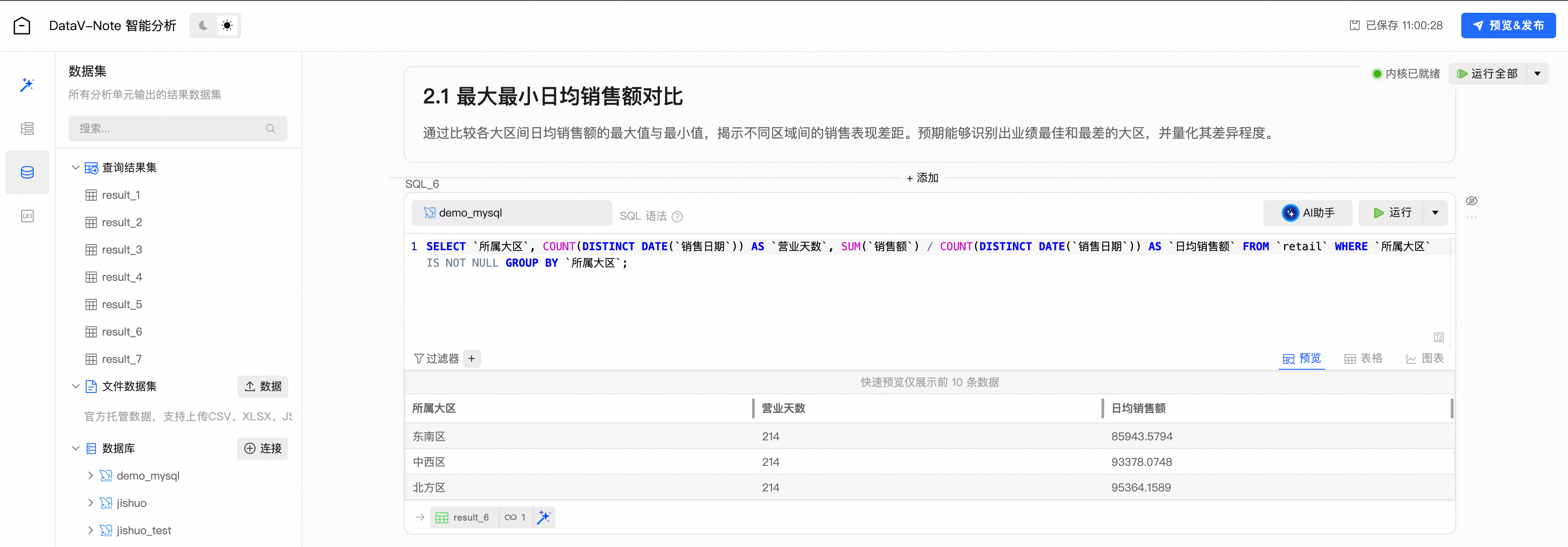Open the outline list sidebar icon
Viewport: 1568px width, 547px height.
point(27,129)
